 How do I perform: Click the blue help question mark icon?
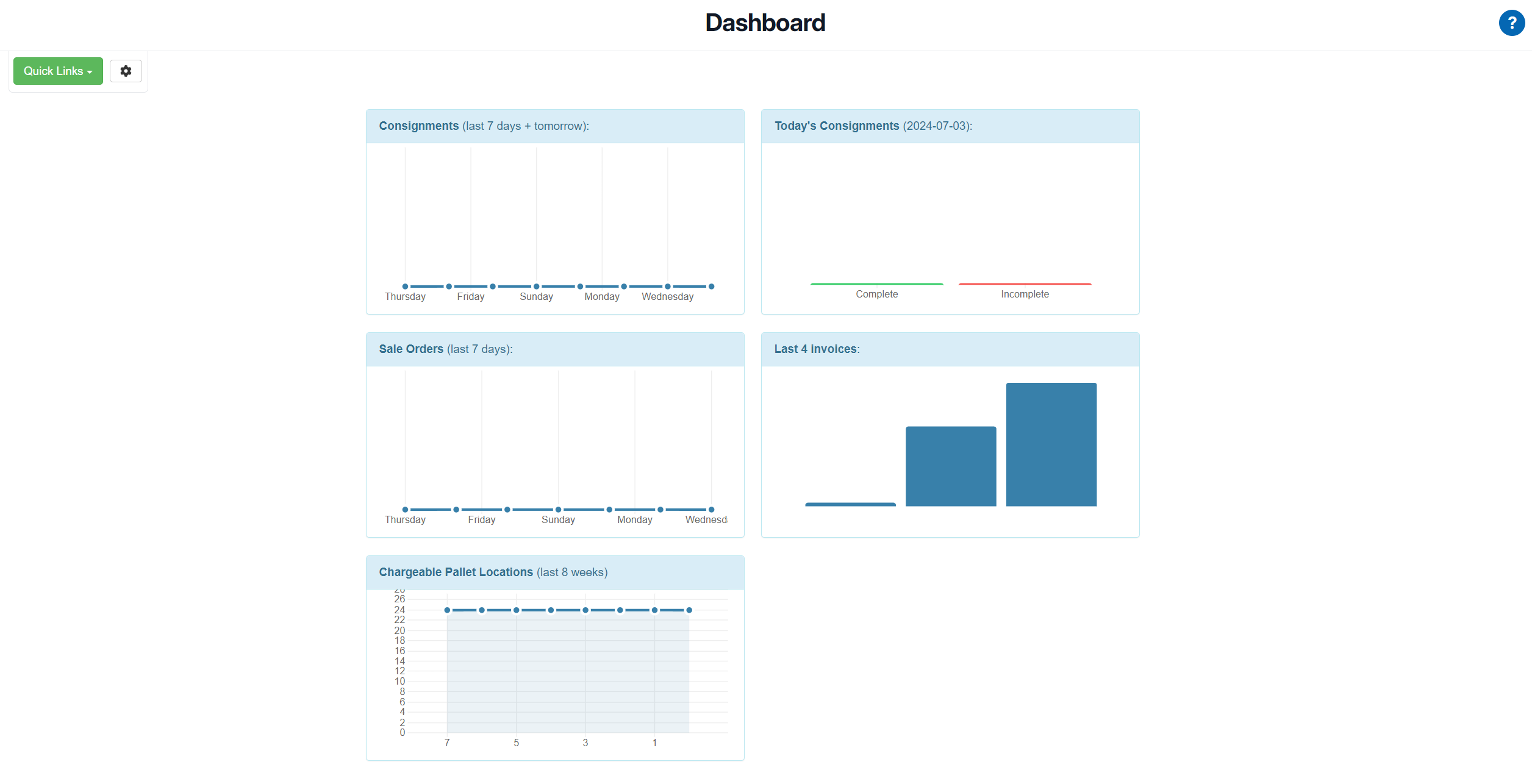click(x=1511, y=23)
